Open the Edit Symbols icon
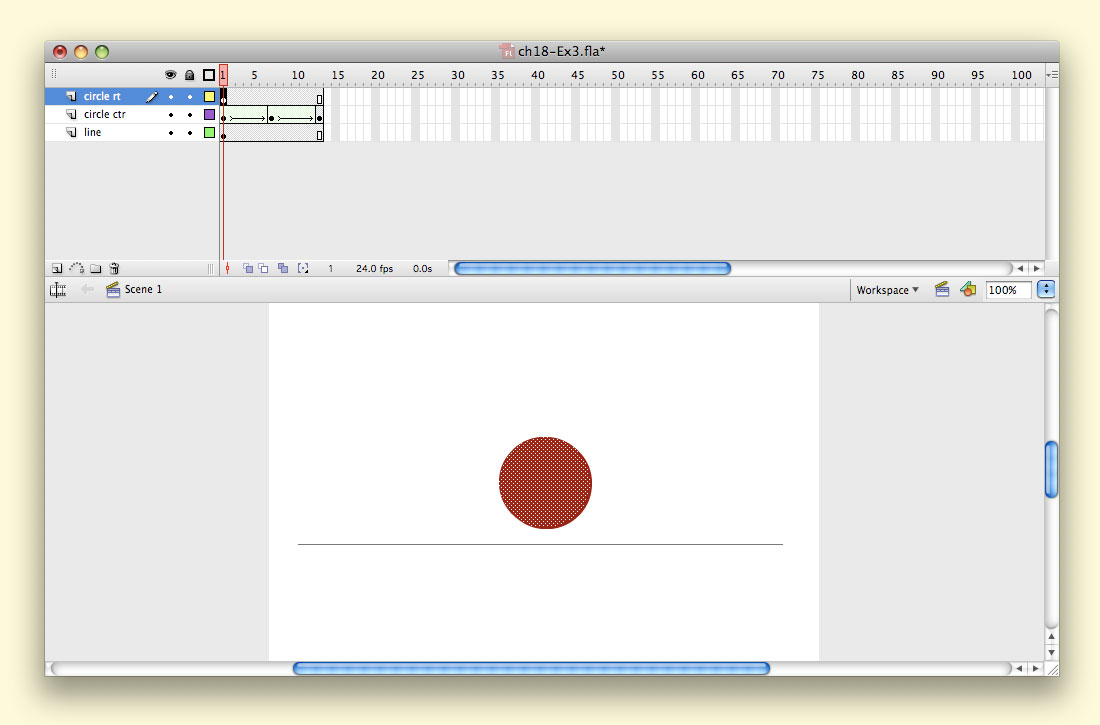Viewport: 1100px width, 725px height. pyautogui.click(x=967, y=290)
